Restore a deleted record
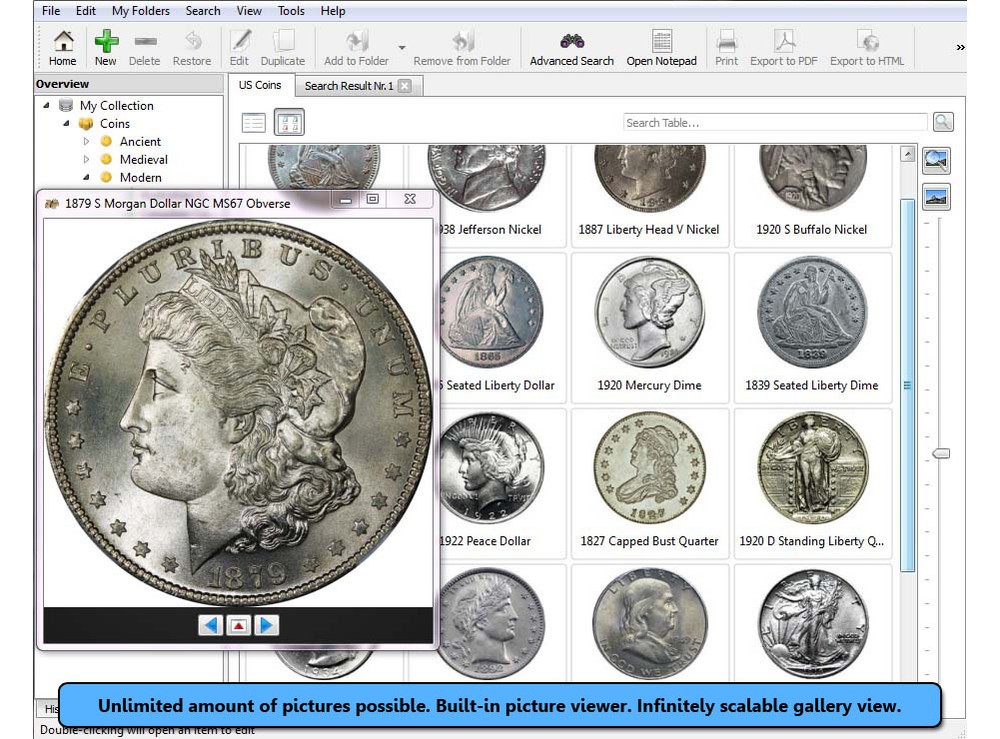The height and width of the screenshot is (739, 1000). click(192, 47)
